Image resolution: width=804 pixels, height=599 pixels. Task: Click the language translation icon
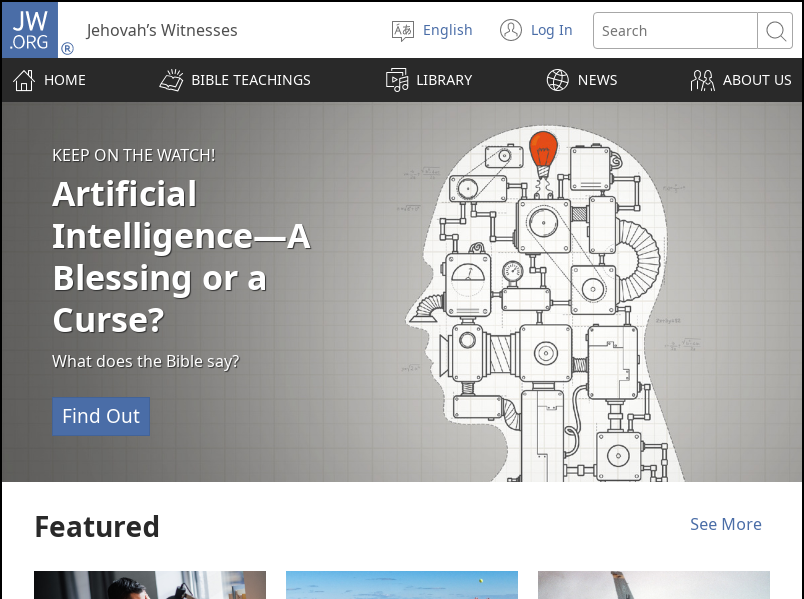[x=402, y=31]
